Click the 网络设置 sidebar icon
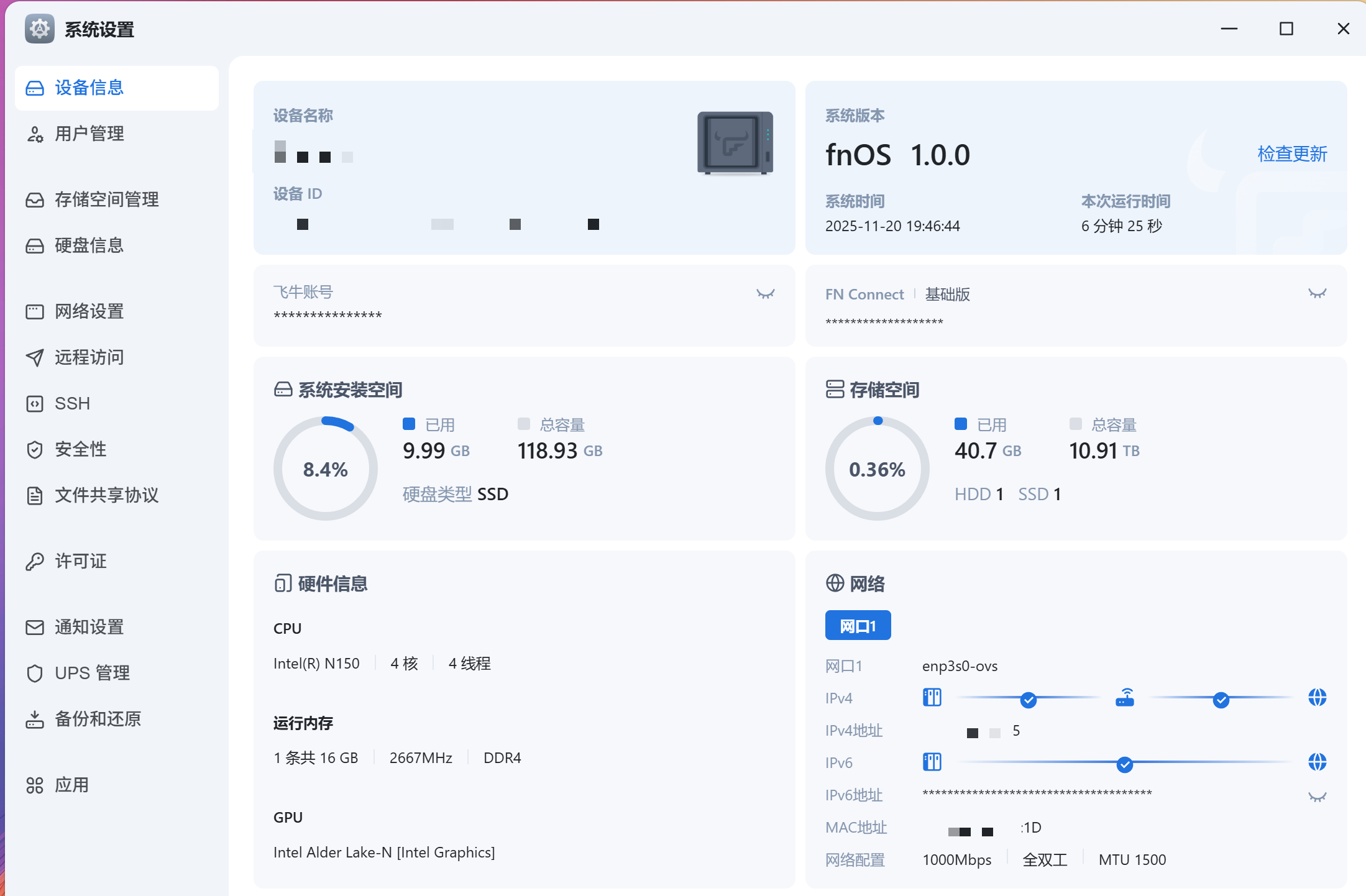Image resolution: width=1366 pixels, height=896 pixels. tap(35, 312)
